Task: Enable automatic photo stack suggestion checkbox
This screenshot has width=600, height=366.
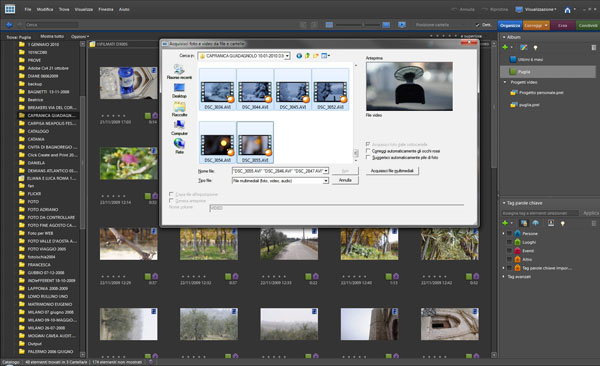Action: point(368,157)
